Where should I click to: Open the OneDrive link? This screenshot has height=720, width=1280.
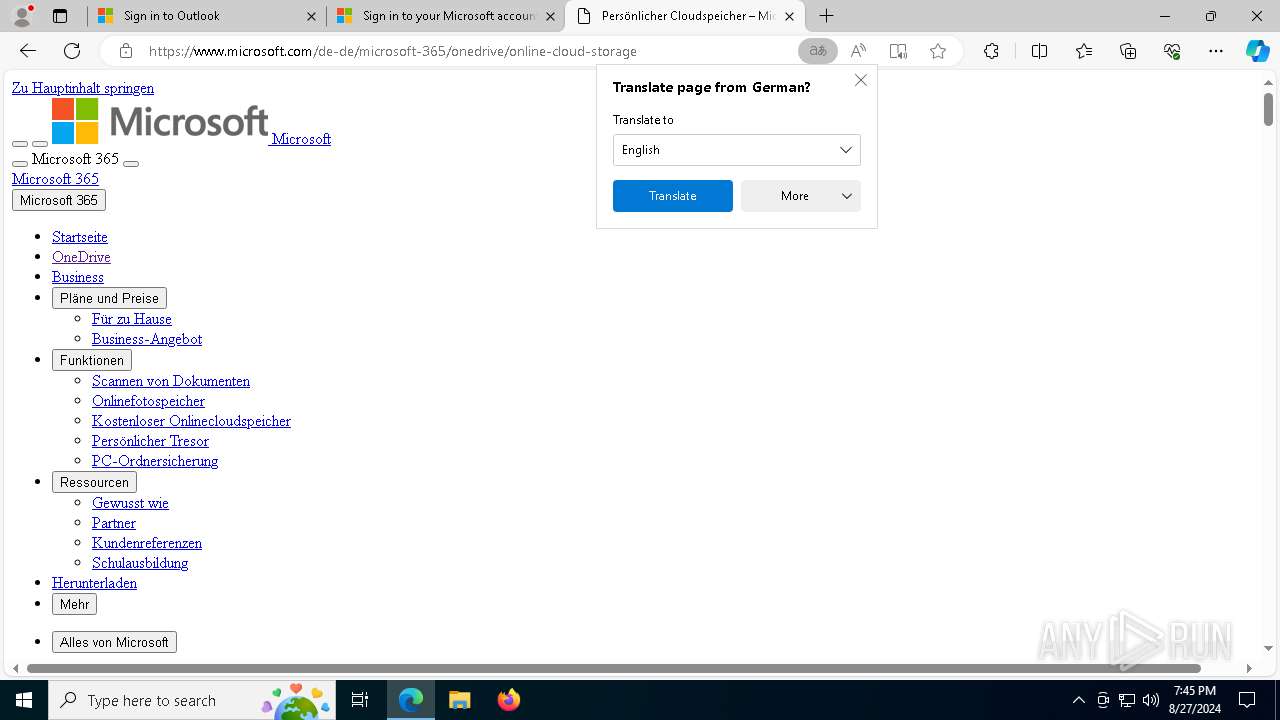(81, 257)
